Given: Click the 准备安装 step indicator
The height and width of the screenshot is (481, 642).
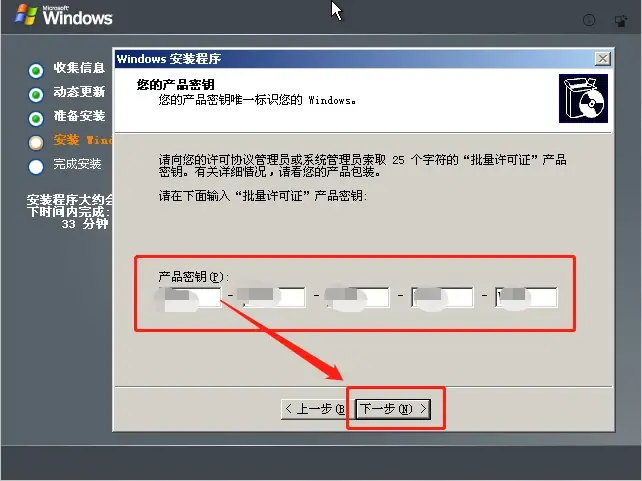Looking at the screenshot, I should coord(36,119).
